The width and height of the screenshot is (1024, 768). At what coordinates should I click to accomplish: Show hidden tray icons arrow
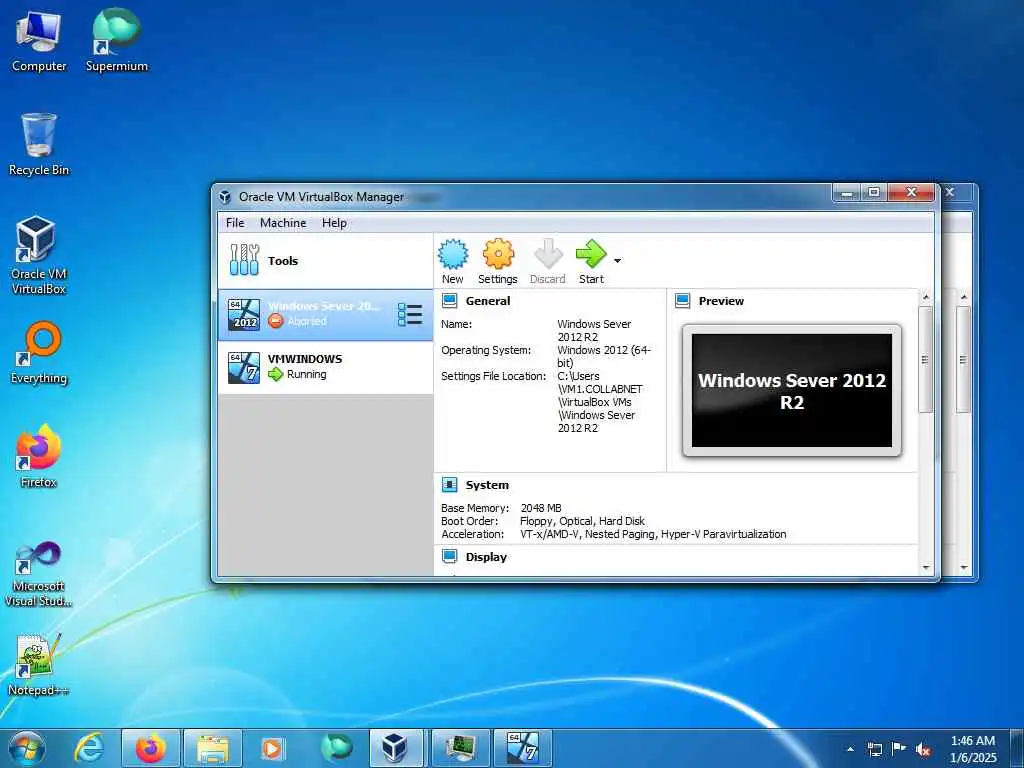point(850,749)
